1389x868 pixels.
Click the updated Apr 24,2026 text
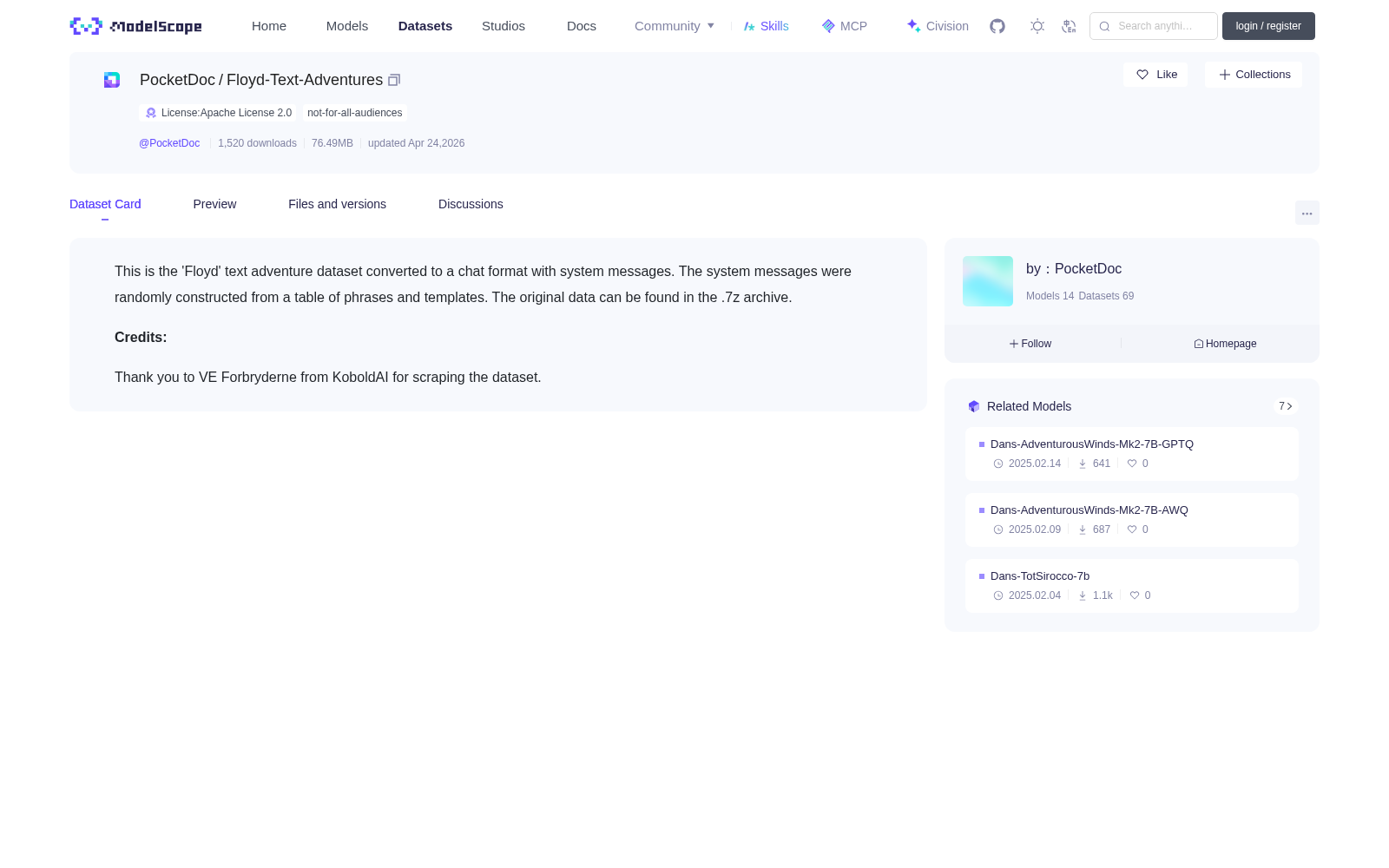(x=416, y=143)
